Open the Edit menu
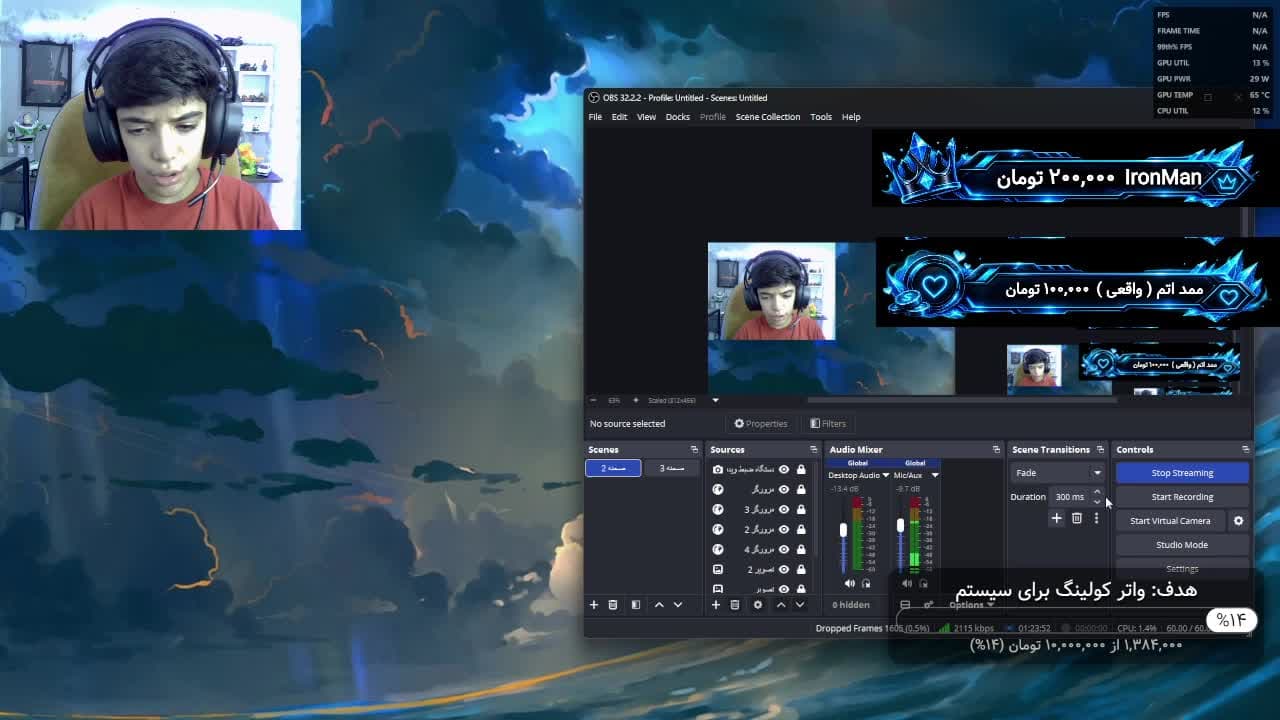This screenshot has width=1280, height=720. [620, 117]
